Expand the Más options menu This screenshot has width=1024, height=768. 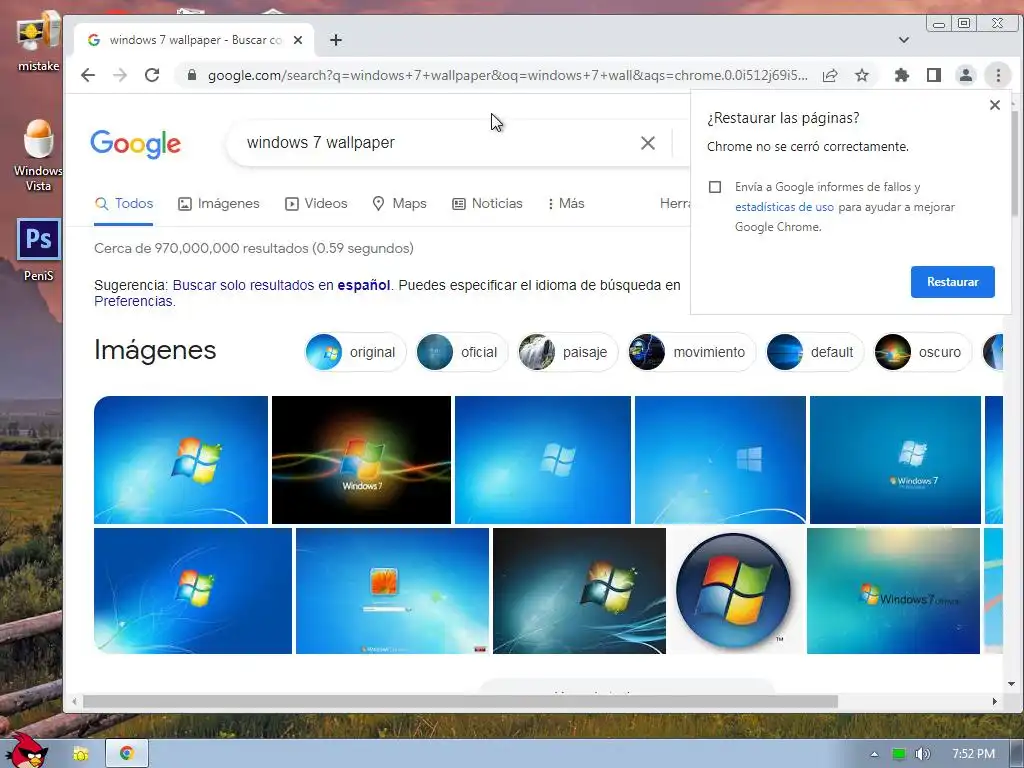pyautogui.click(x=566, y=203)
